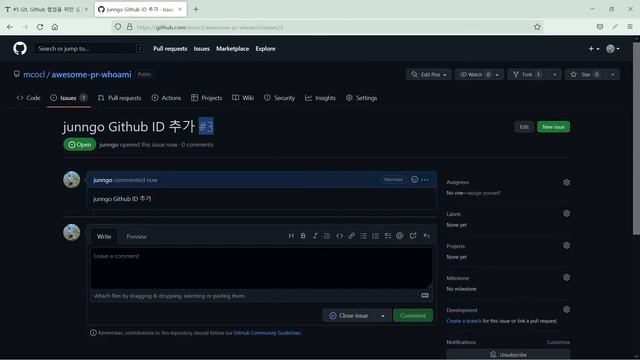Screen dimensions: 640x360
Task: Insert code formatting in comment toolbar
Action: (x=339, y=236)
